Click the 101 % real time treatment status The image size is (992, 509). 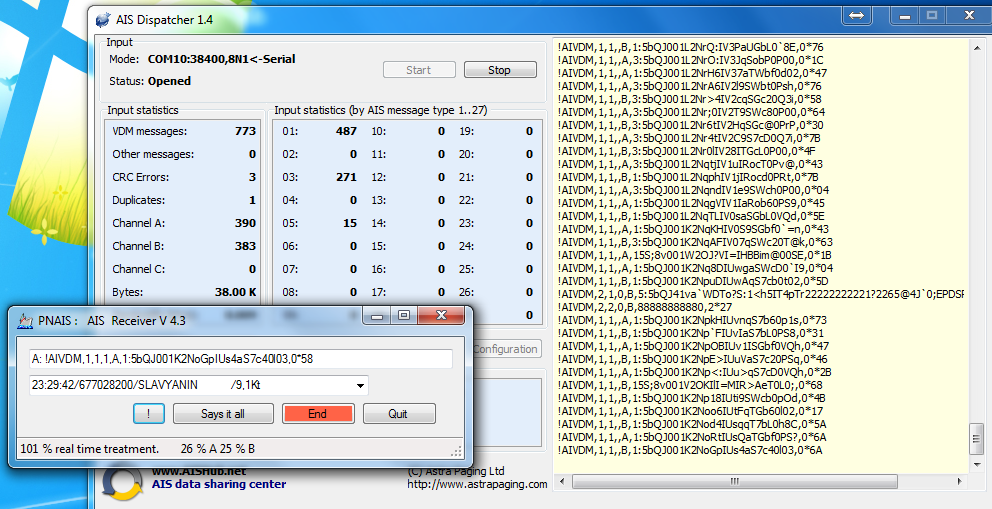[90, 449]
